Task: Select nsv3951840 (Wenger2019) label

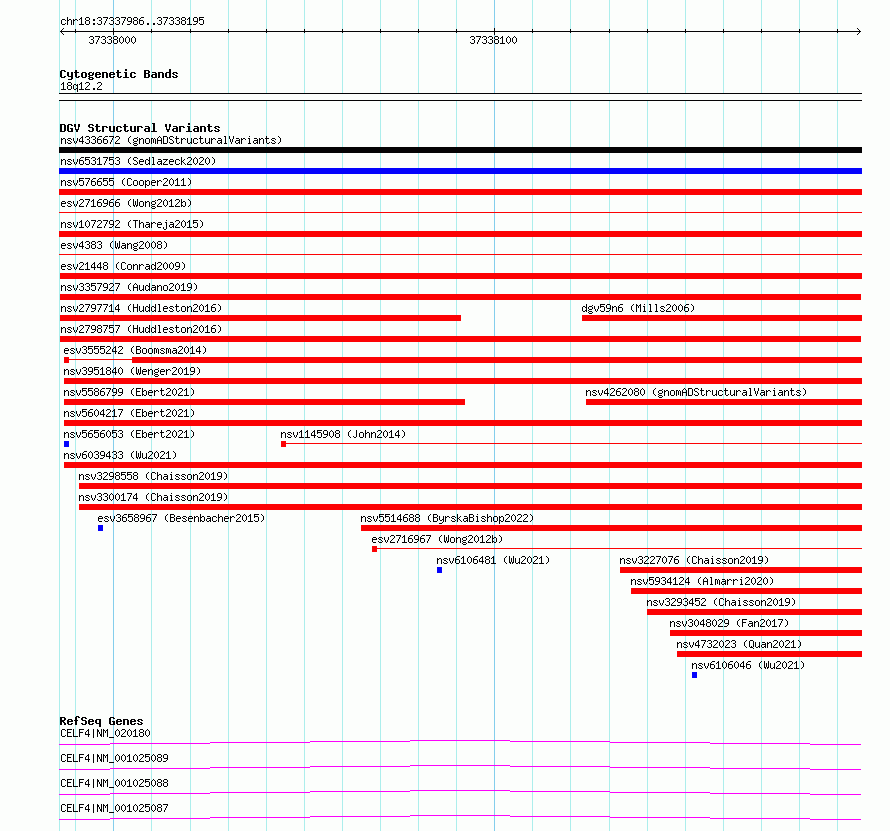Action: tap(132, 371)
